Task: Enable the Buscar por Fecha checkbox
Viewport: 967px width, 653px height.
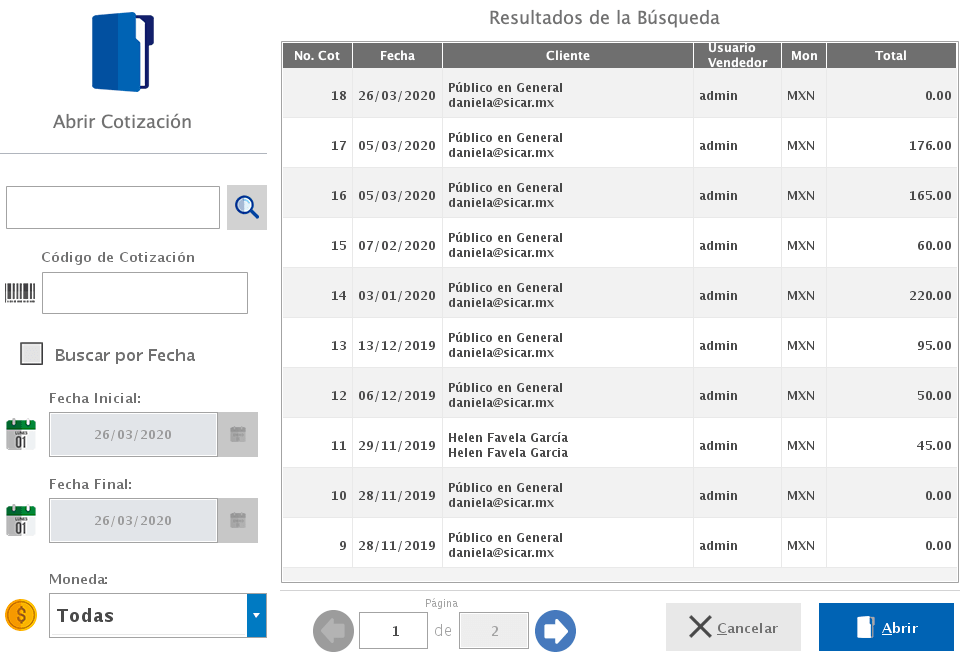Action: [x=31, y=354]
